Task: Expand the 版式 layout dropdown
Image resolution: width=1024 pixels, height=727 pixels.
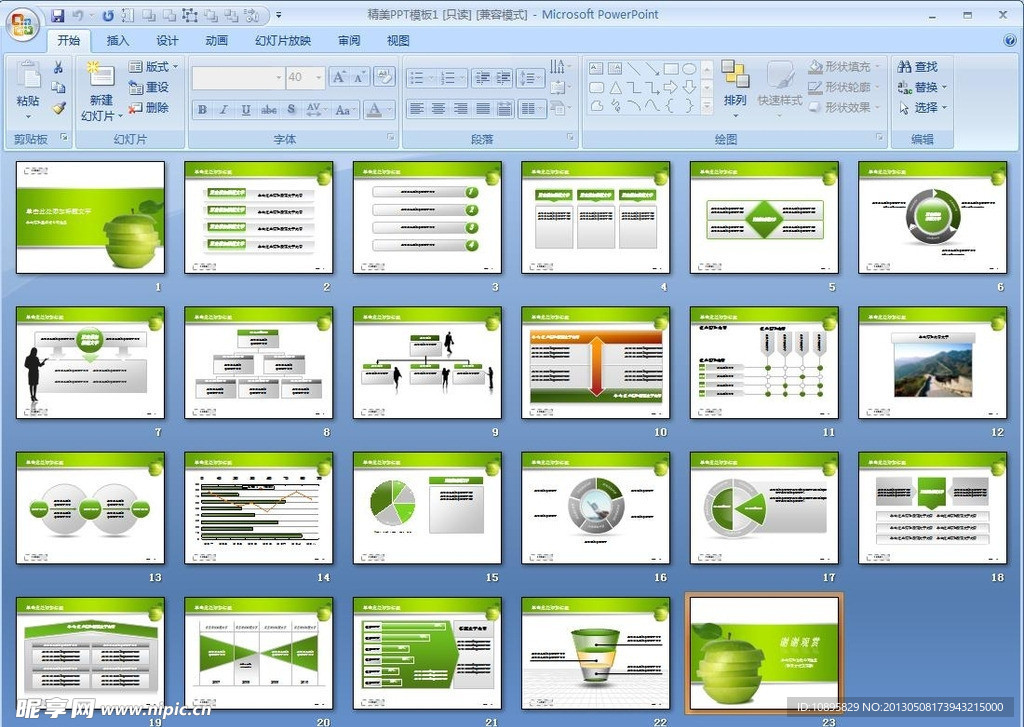Action: tap(176, 67)
